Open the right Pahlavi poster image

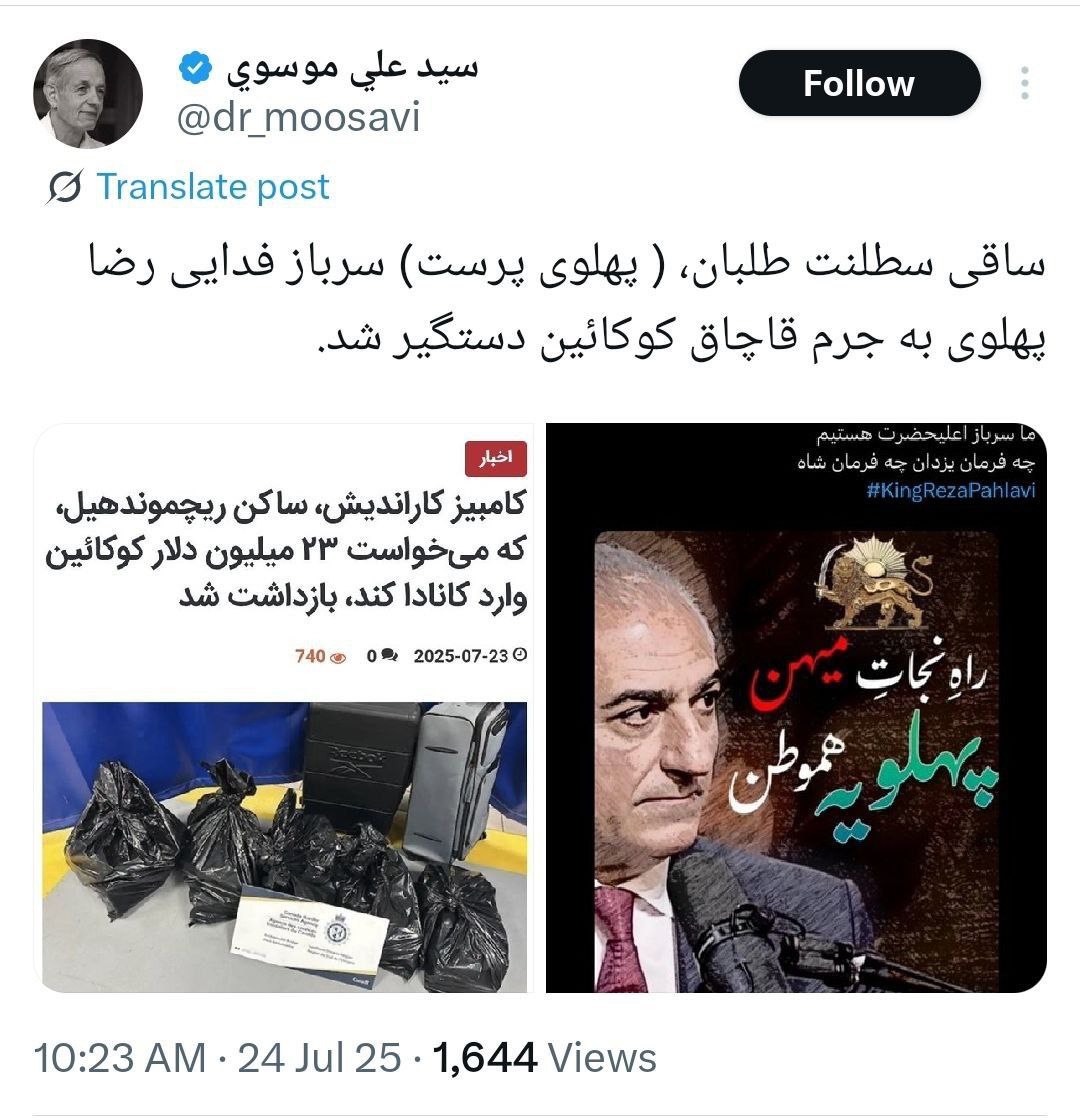point(796,708)
